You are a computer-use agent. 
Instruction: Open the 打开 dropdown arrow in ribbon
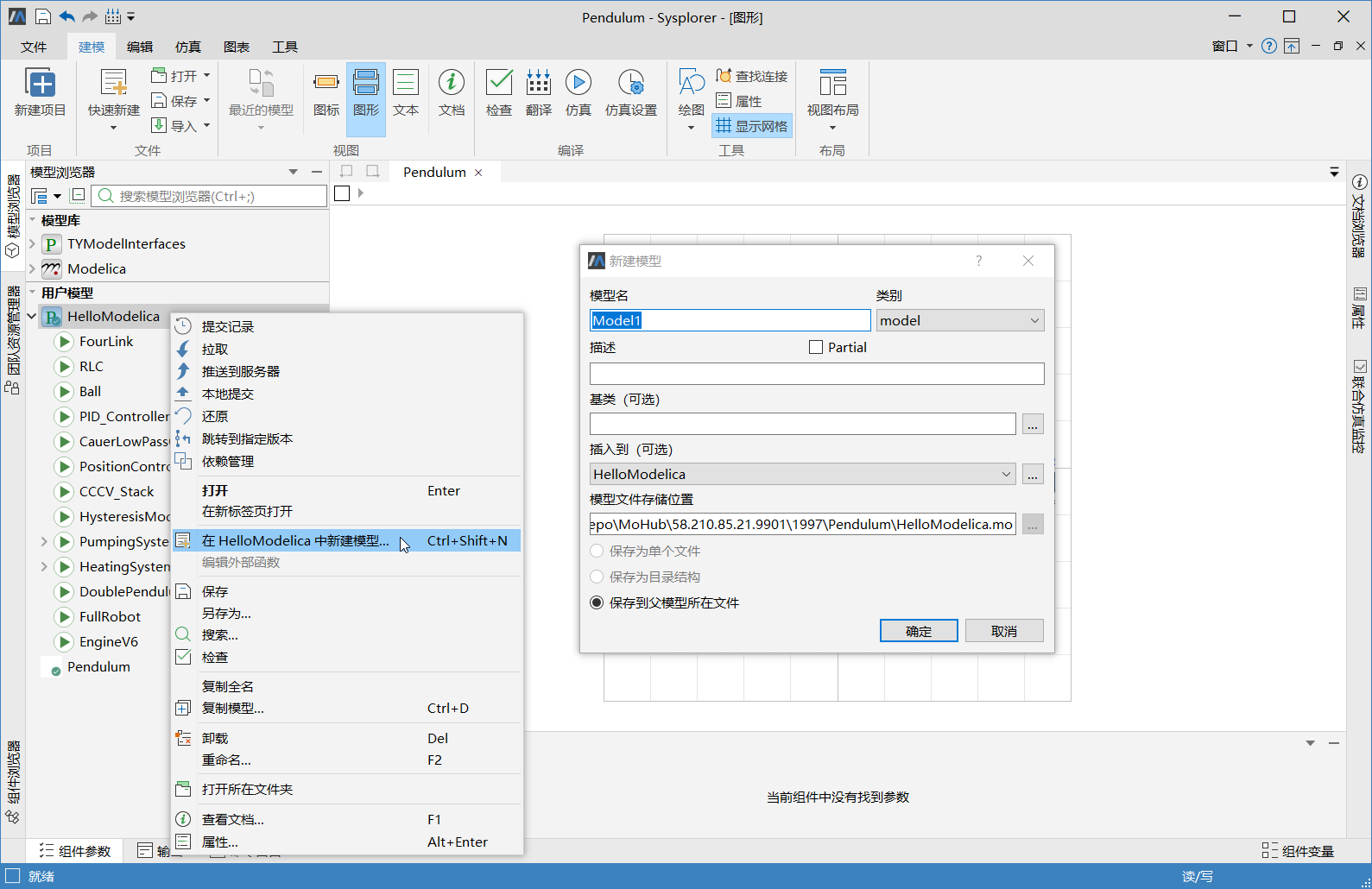point(207,76)
